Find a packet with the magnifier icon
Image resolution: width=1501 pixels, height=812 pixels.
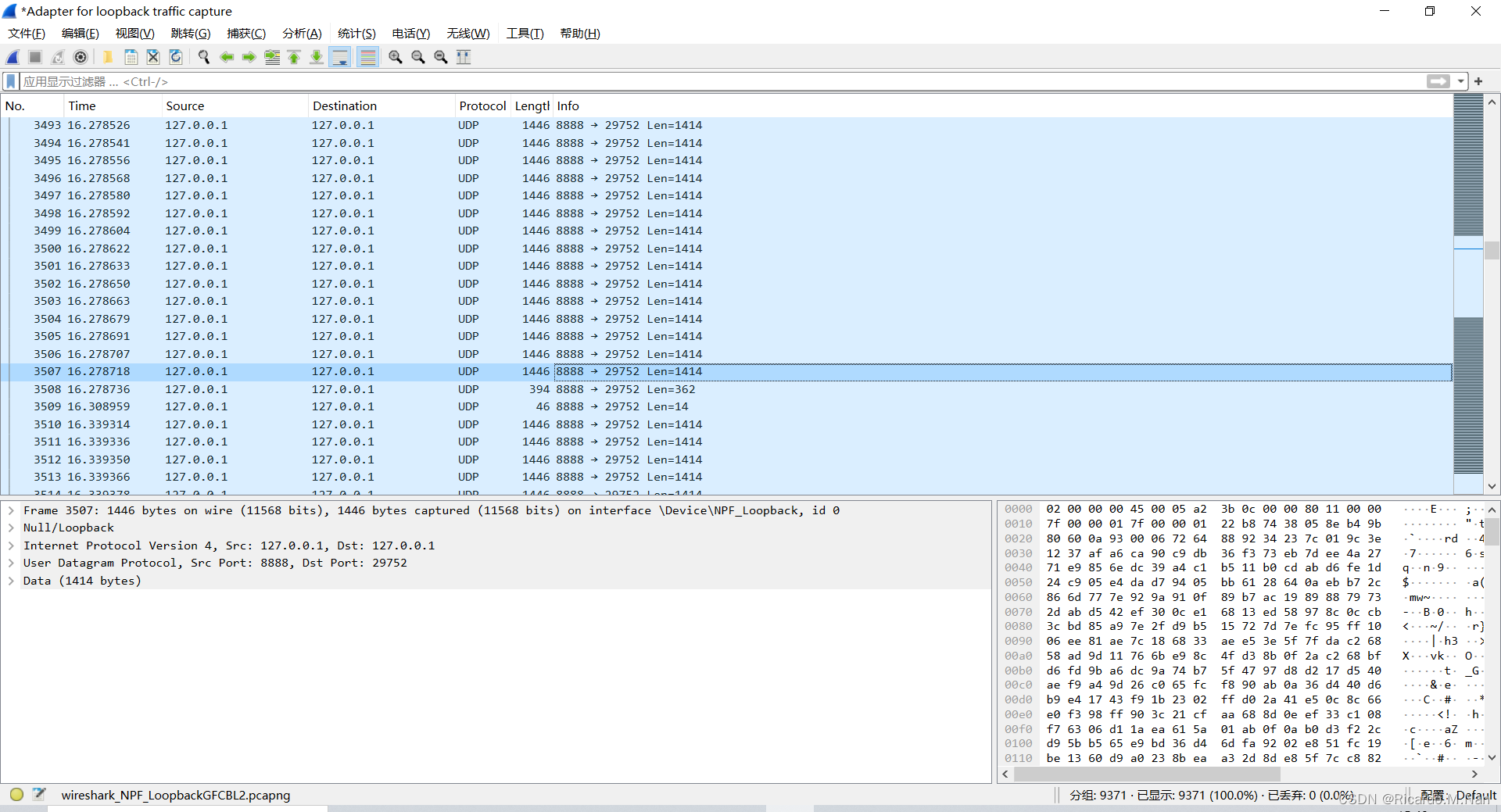click(204, 57)
